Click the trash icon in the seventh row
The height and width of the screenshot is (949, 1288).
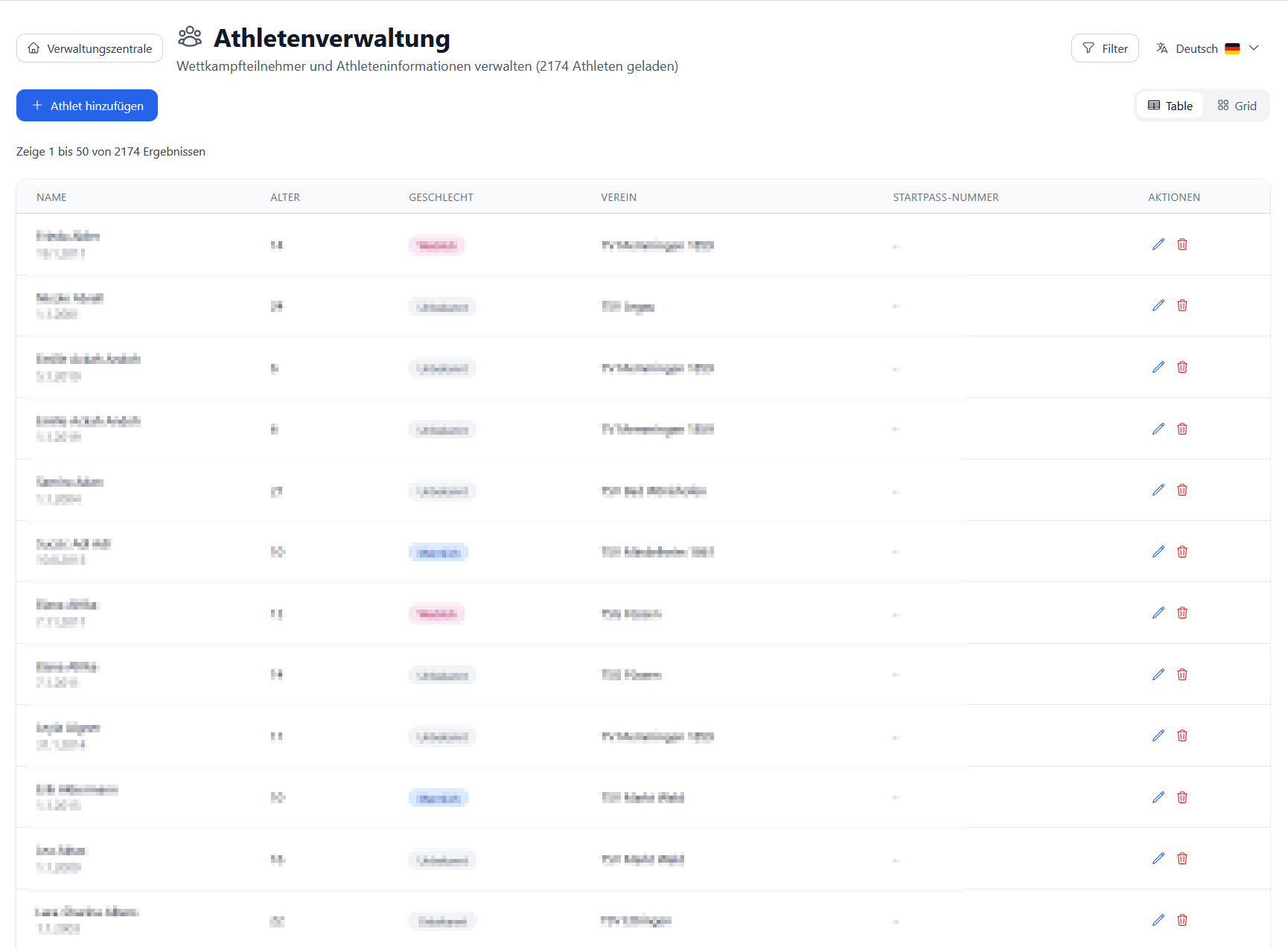(1182, 613)
